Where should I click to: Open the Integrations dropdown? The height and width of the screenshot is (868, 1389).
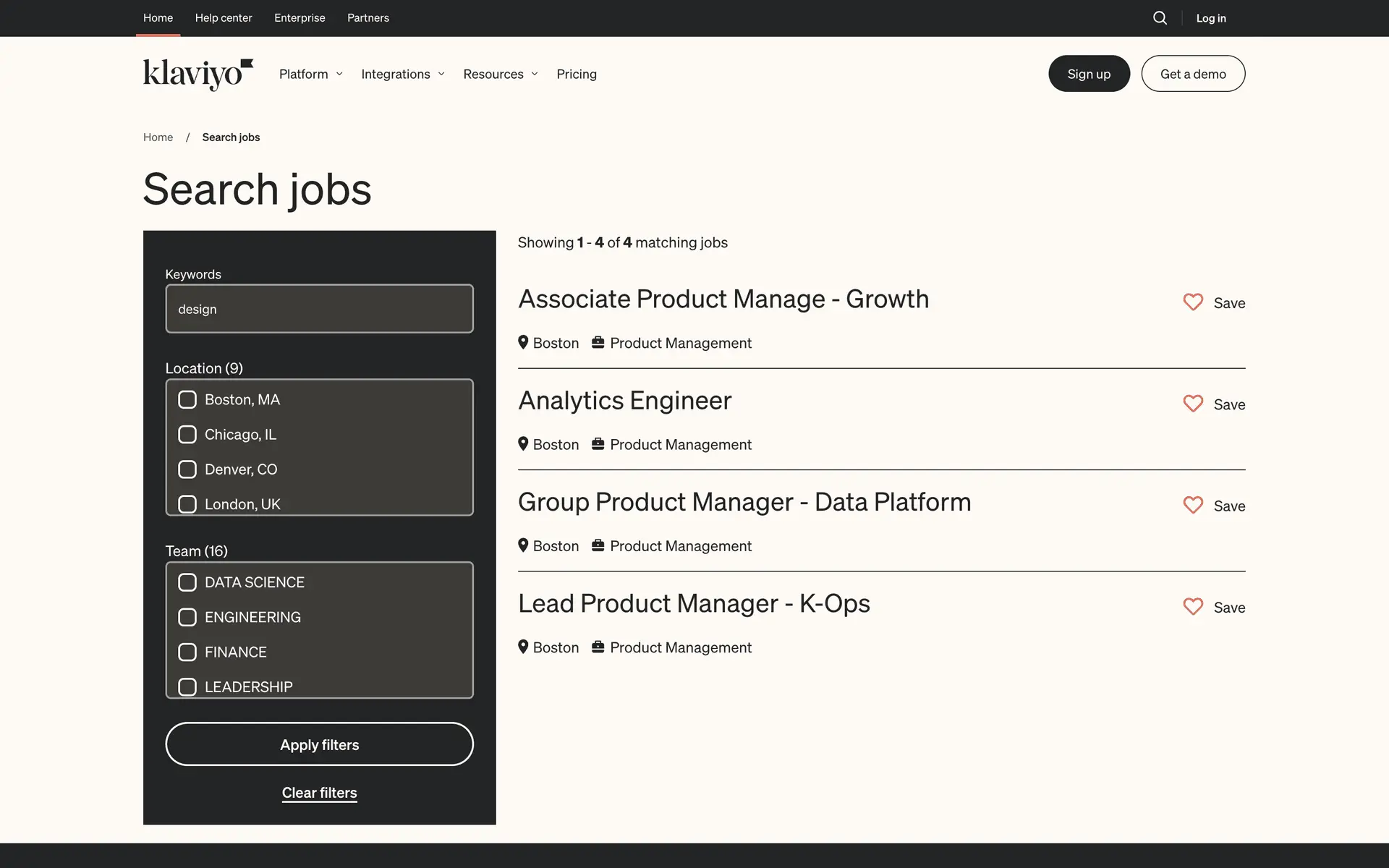click(402, 74)
